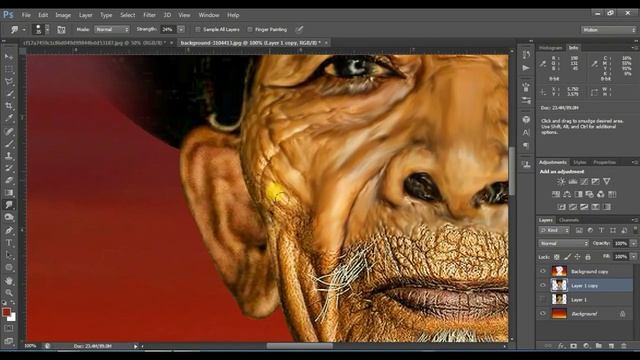Enable Sample All Layers checkbox
Image resolution: width=640 pixels, height=360 pixels.
198,29
